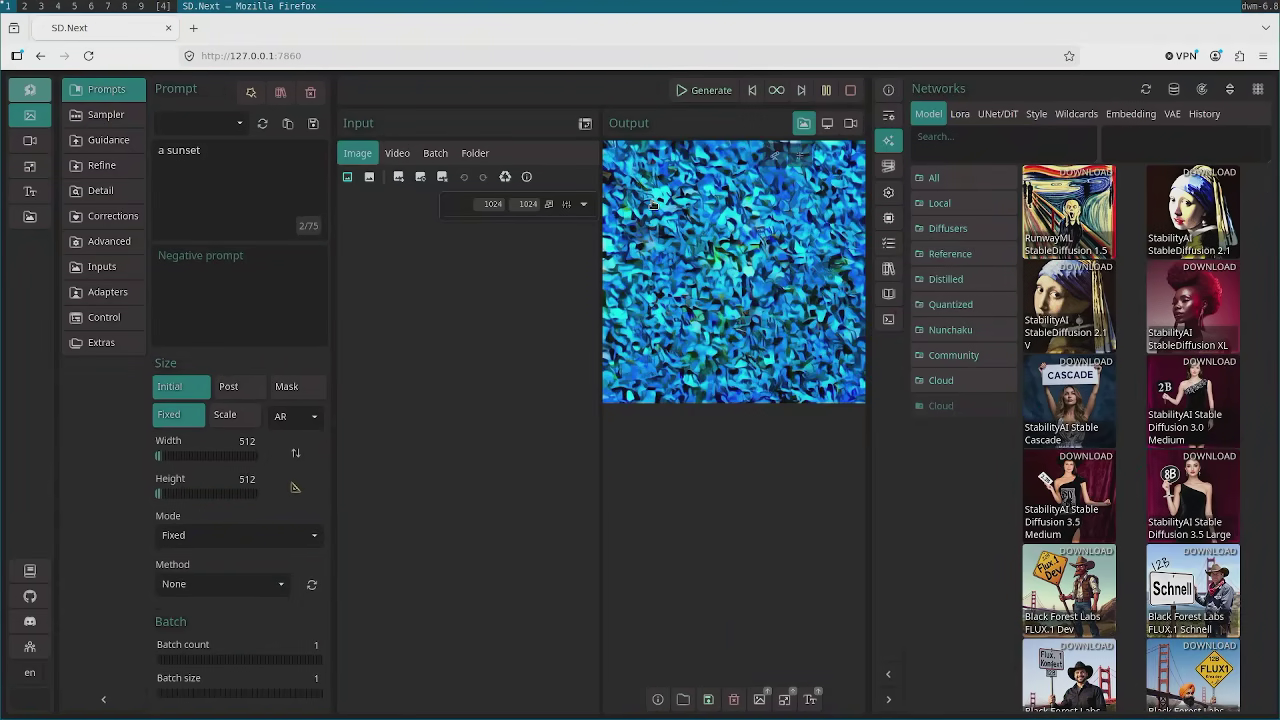The height and width of the screenshot is (720, 1280).
Task: Adjust the Batch count slider
Action: pos(239,660)
